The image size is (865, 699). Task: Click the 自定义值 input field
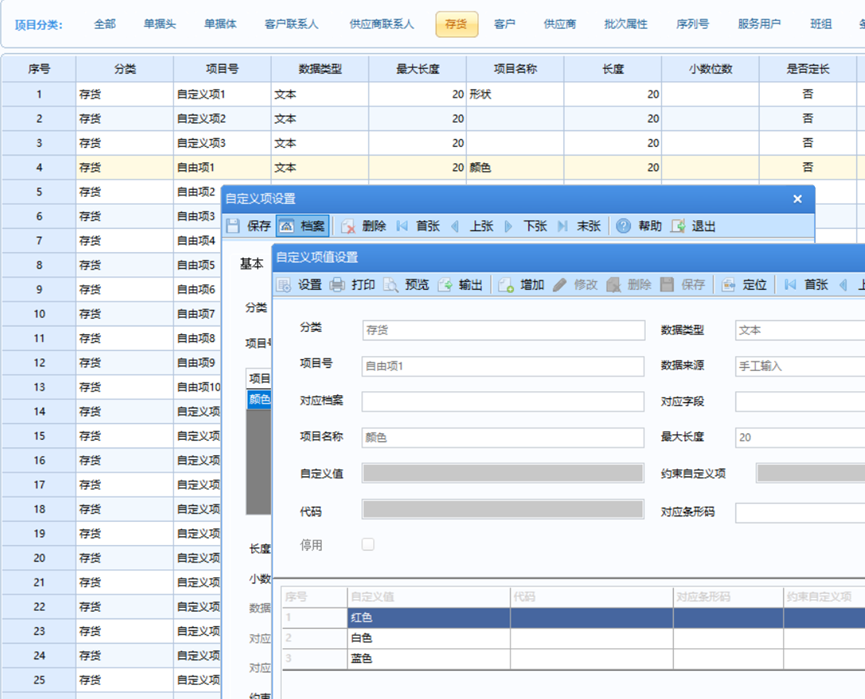click(503, 473)
